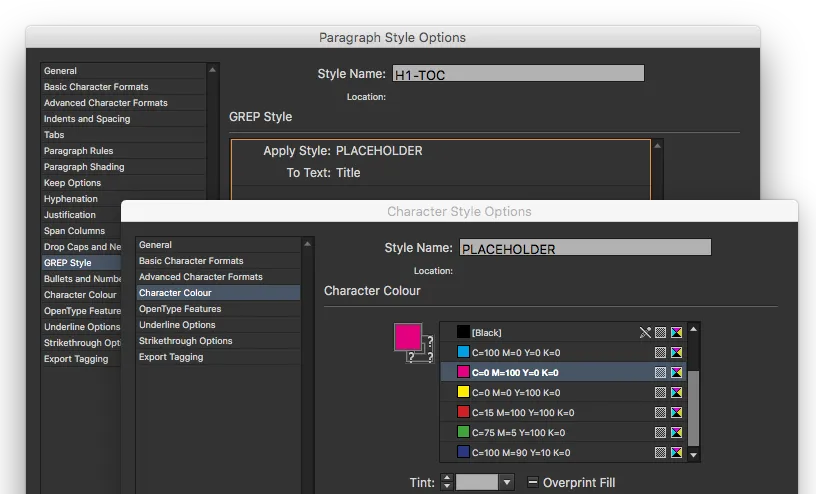Open Underline Options in Character Style Options

click(x=218, y=325)
